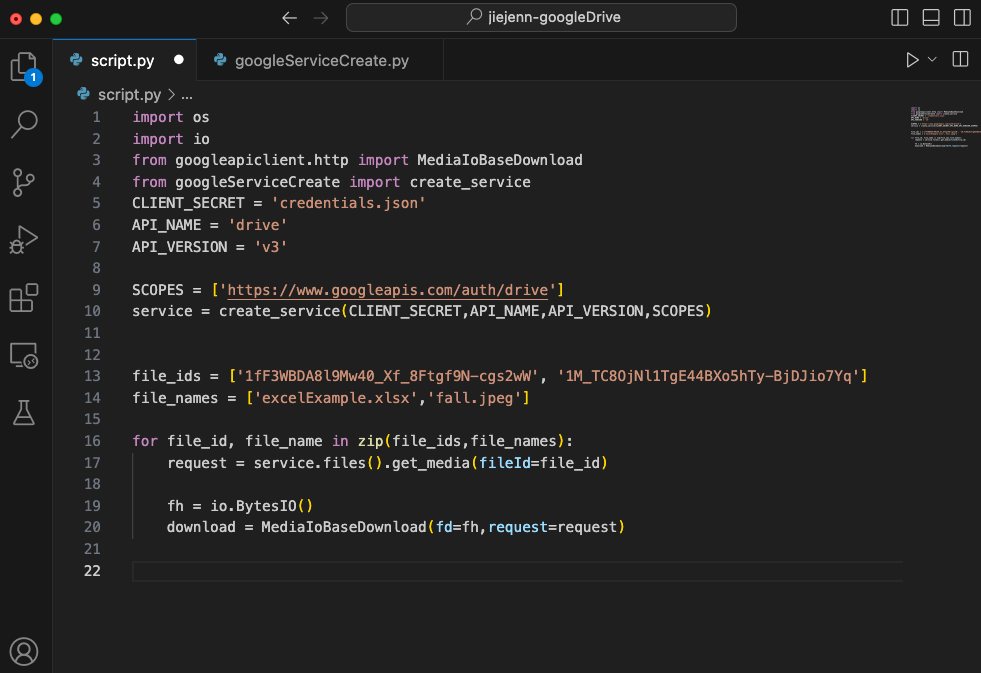
Task: Open the Run and Debug view
Action: pyautogui.click(x=24, y=239)
